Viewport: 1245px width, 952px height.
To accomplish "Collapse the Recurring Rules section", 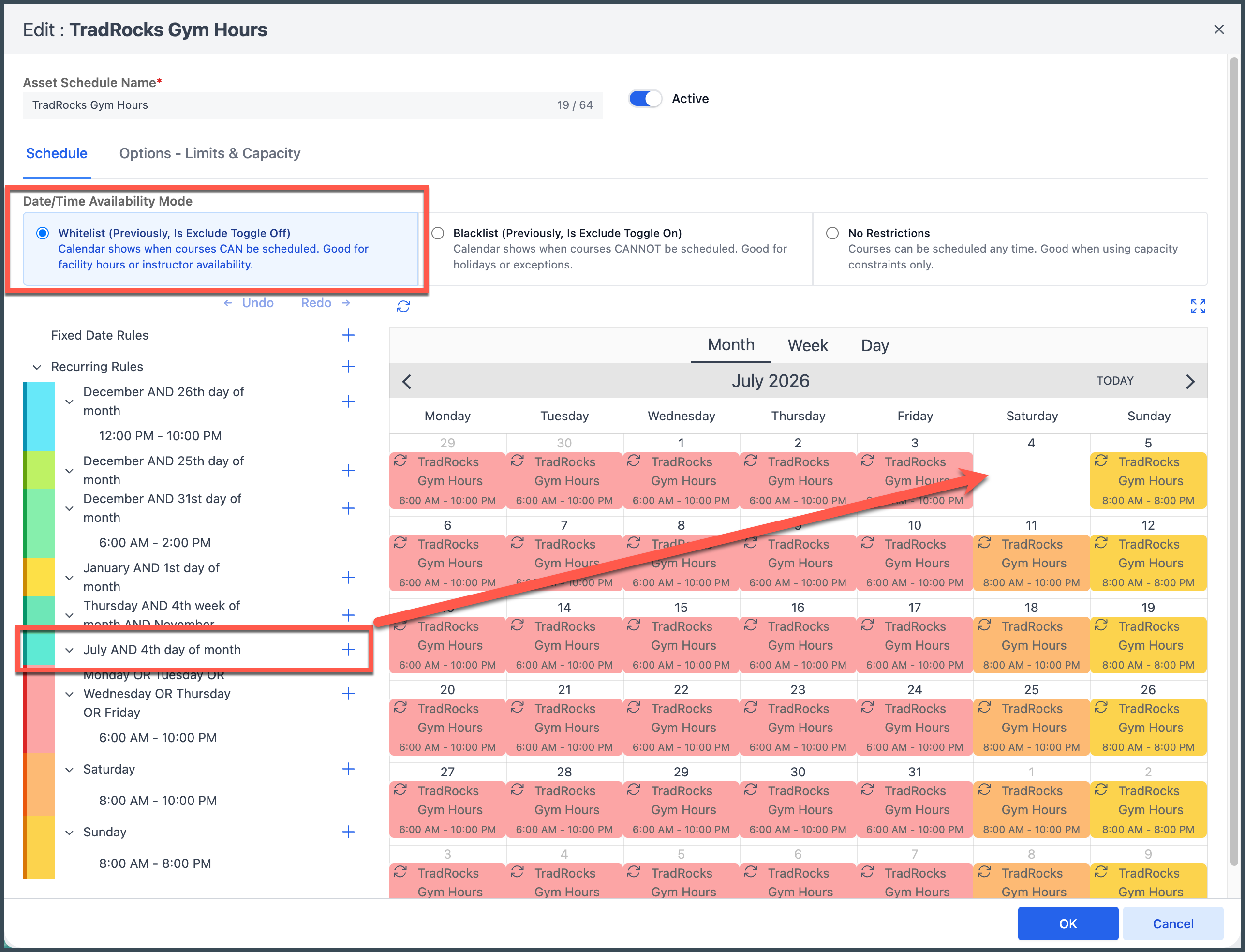I will coord(37,367).
